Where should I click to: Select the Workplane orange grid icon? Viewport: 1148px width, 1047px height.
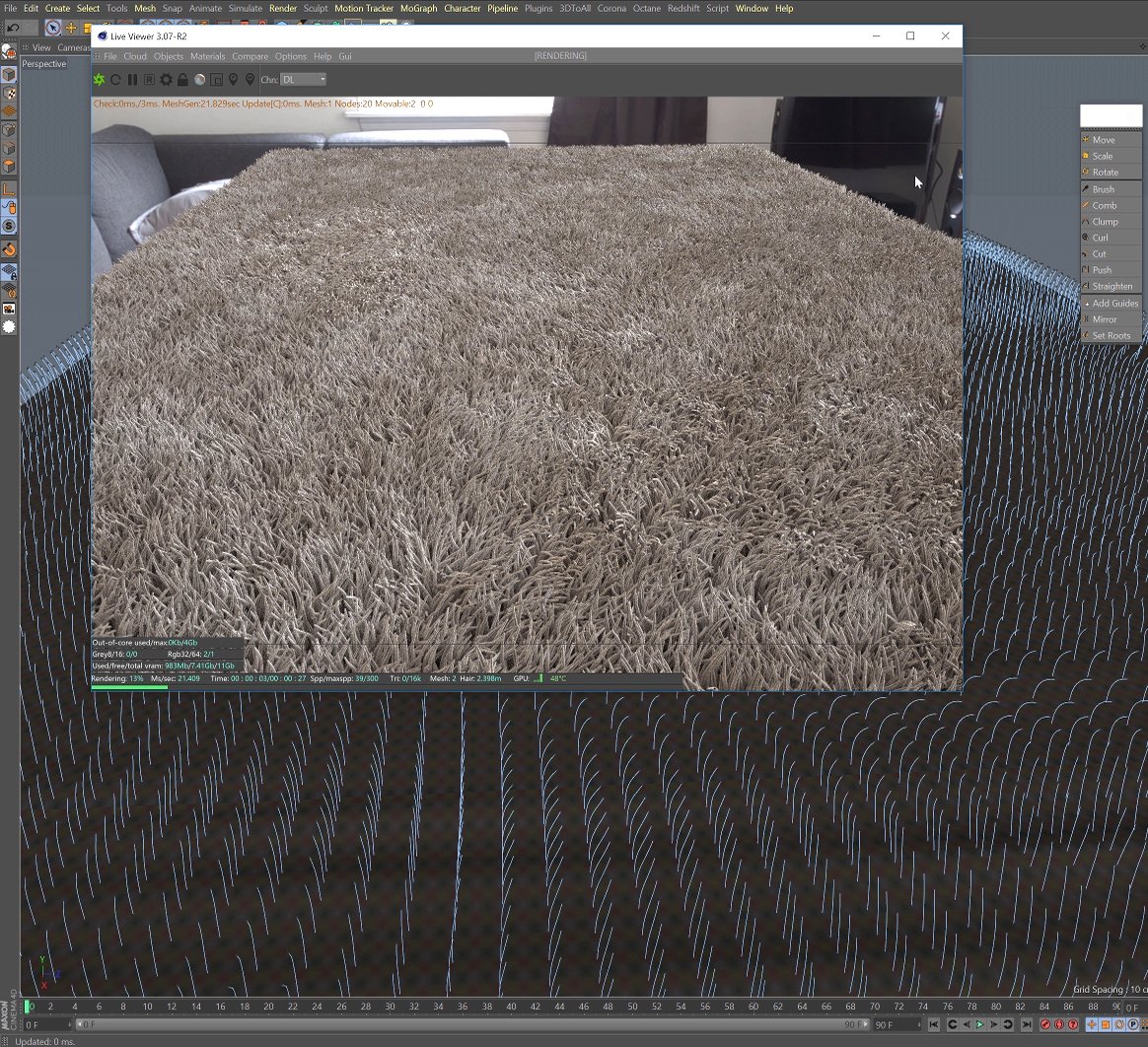coord(9,111)
